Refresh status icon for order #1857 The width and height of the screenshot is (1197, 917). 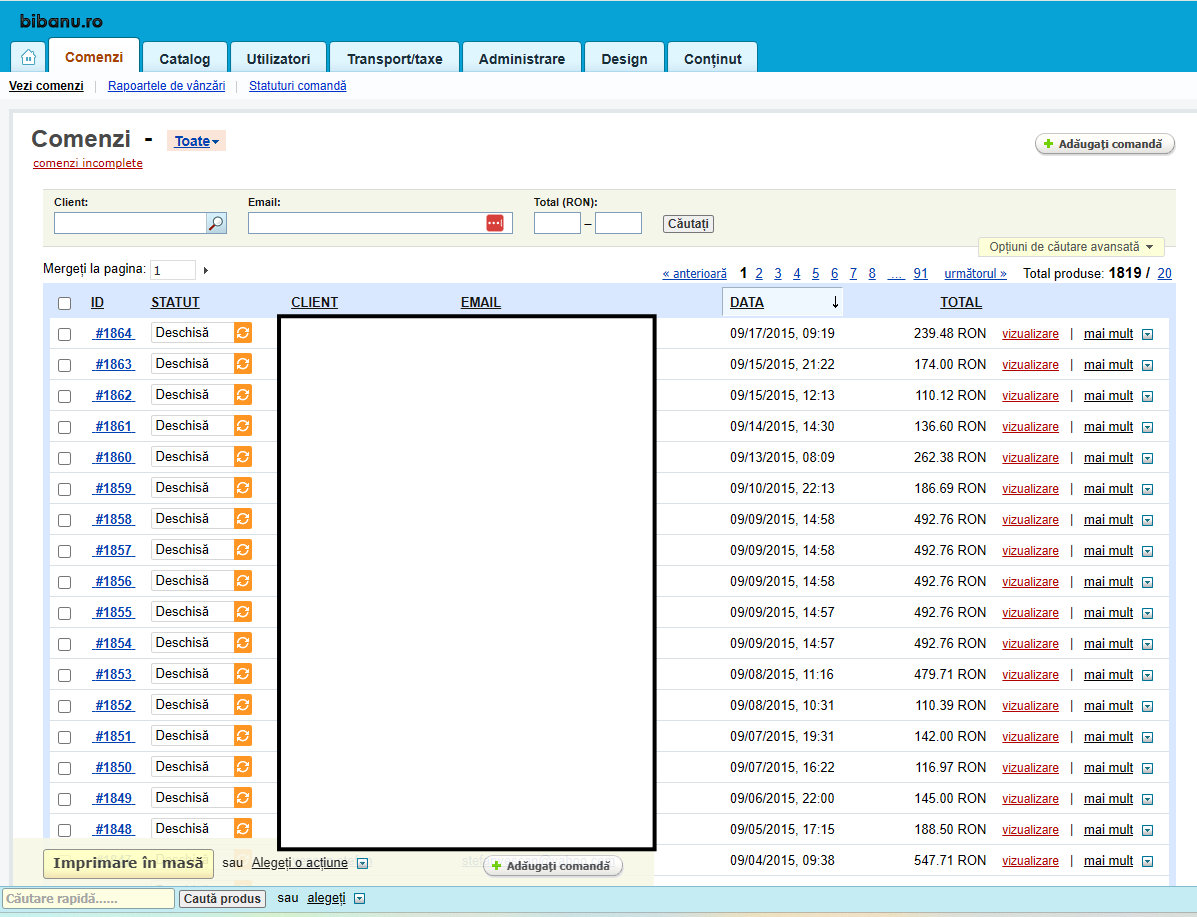[x=243, y=550]
